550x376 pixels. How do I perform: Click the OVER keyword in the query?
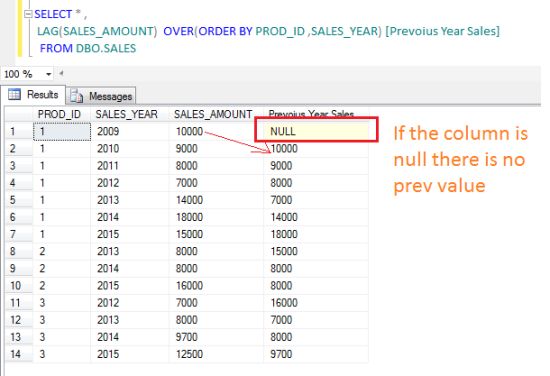click(178, 31)
